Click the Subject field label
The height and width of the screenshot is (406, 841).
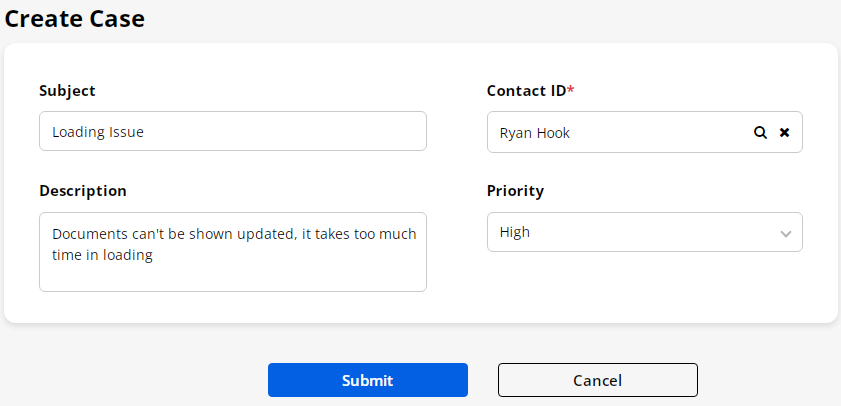click(x=67, y=90)
